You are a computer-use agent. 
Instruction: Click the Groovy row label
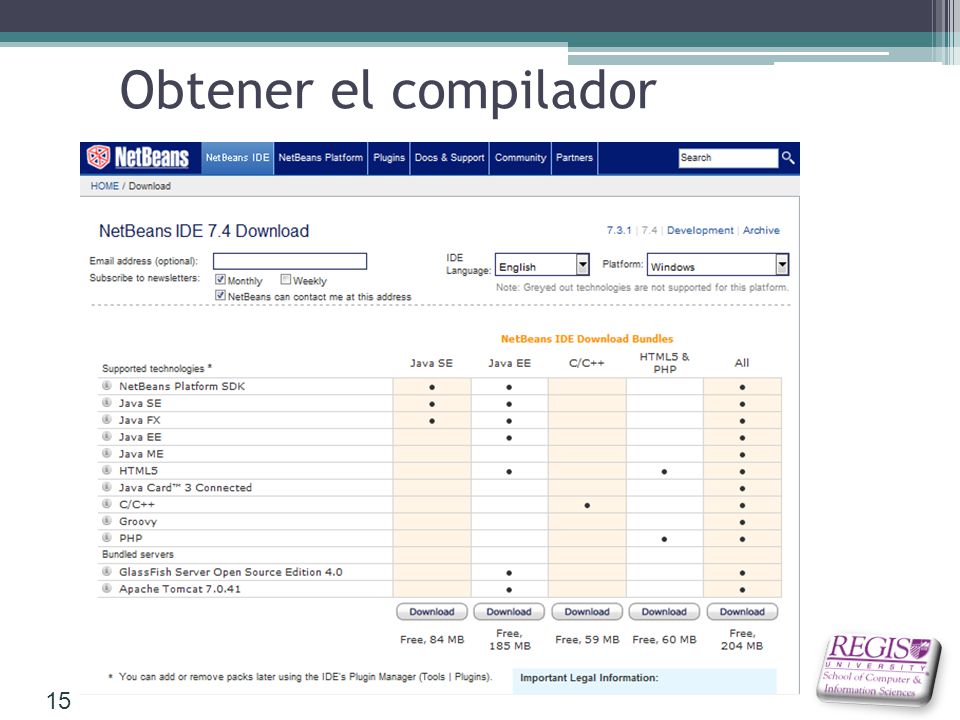tap(138, 522)
